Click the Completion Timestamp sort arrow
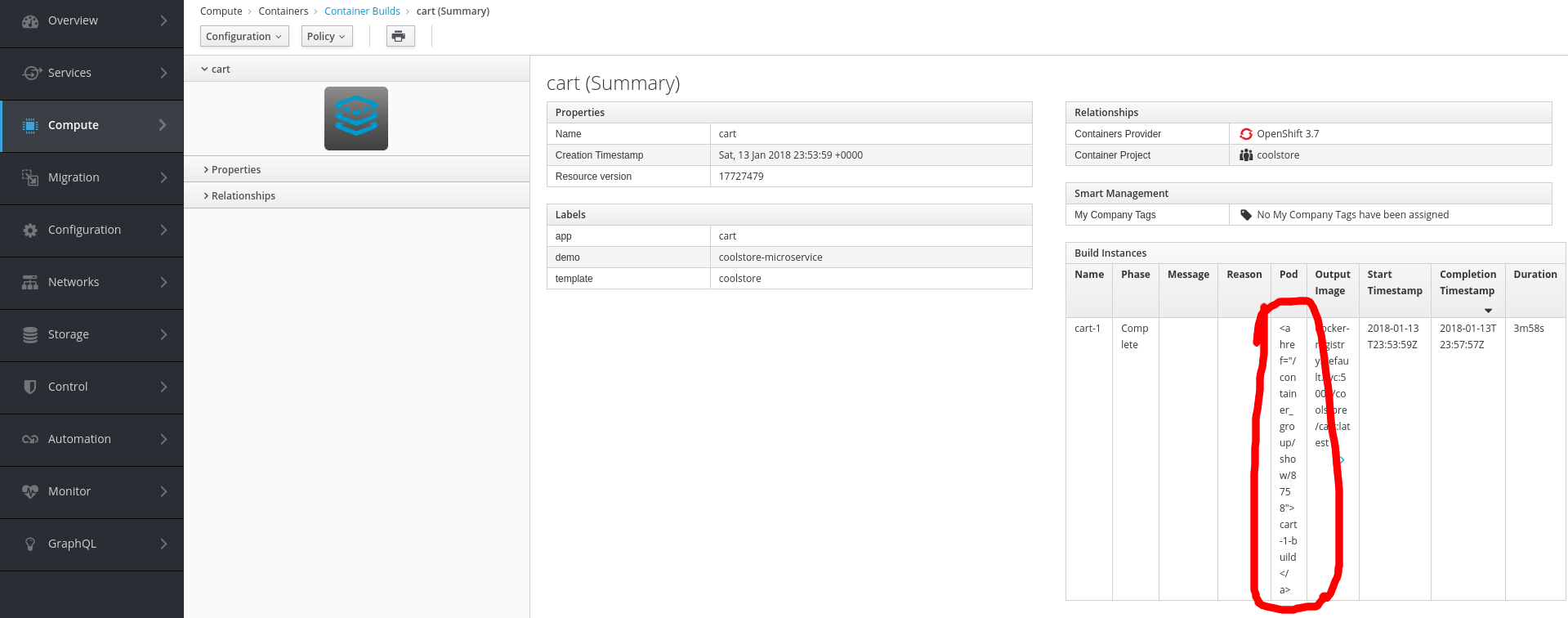This screenshot has width=1568, height=618. 1488,311
